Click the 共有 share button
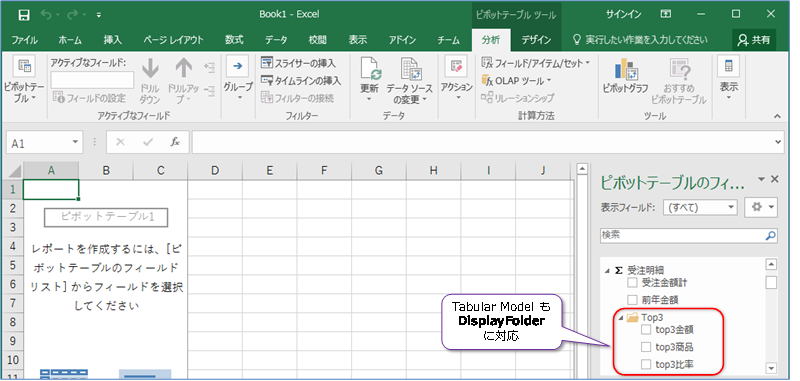This screenshot has width=800, height=381. click(x=754, y=40)
